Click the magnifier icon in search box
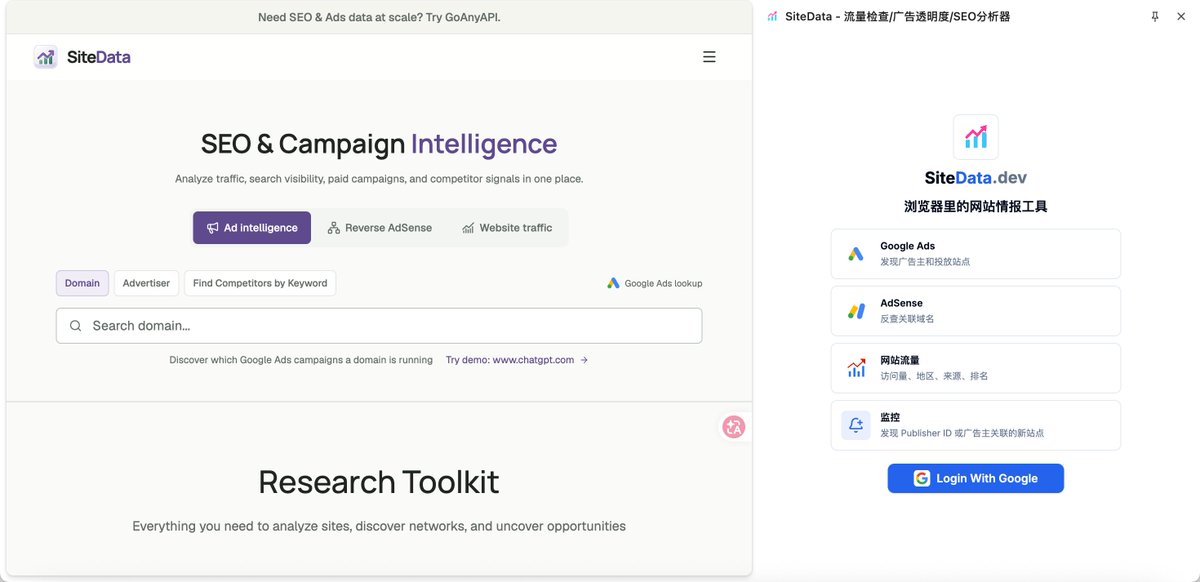The width and height of the screenshot is (1200, 582). click(76, 326)
